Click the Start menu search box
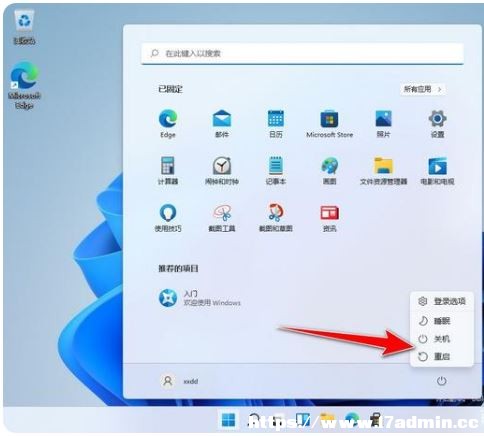This screenshot has width=484, height=436. click(x=302, y=53)
